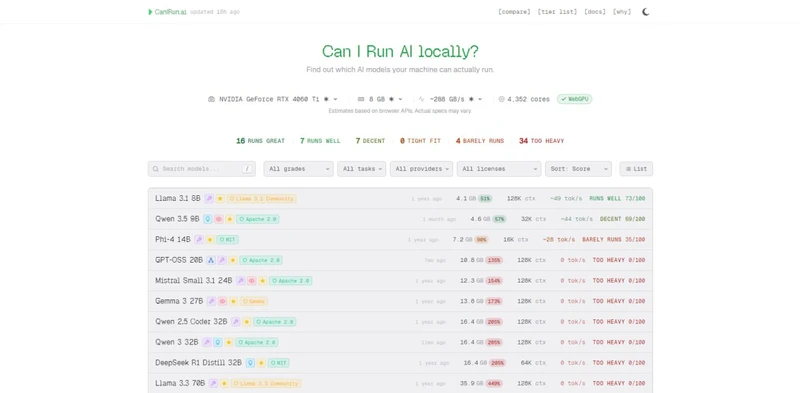
Task: Click the Apache 2.0 tag on Mistral Small 3.1 24B
Action: (291, 281)
